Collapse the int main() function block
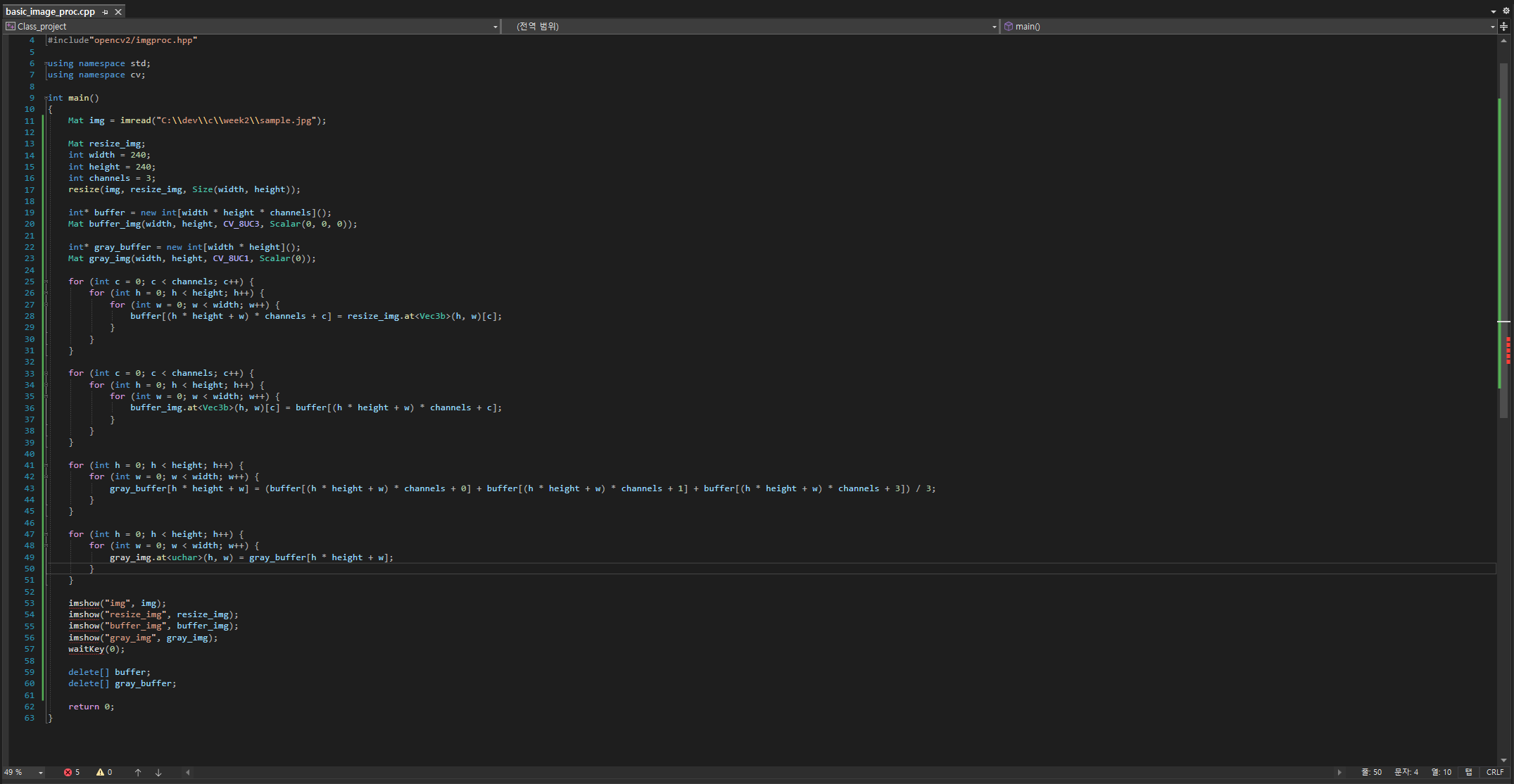Viewport: 1514px width, 784px height. point(46,98)
